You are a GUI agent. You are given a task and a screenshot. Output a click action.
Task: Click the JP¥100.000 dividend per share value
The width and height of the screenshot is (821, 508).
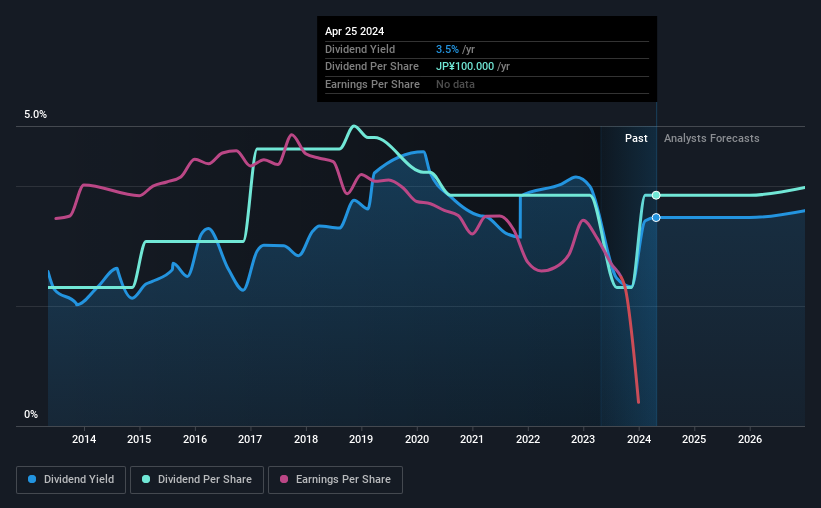(x=465, y=67)
